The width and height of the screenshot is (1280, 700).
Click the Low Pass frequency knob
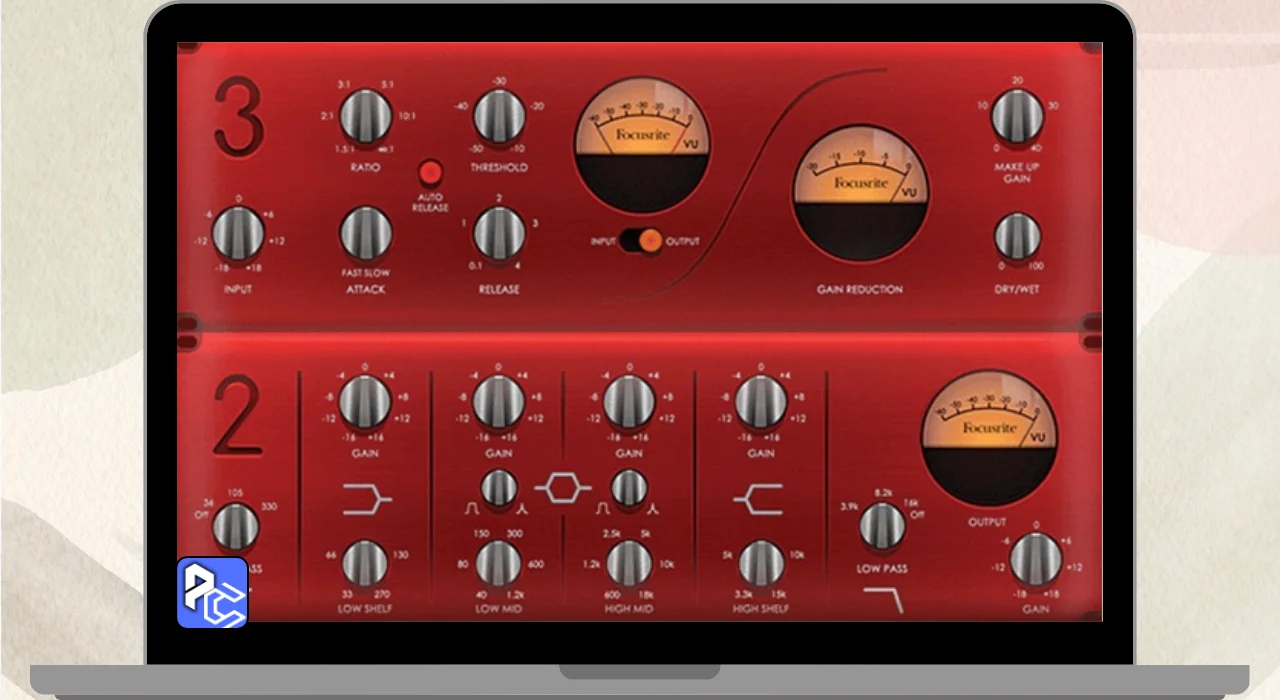coord(882,527)
